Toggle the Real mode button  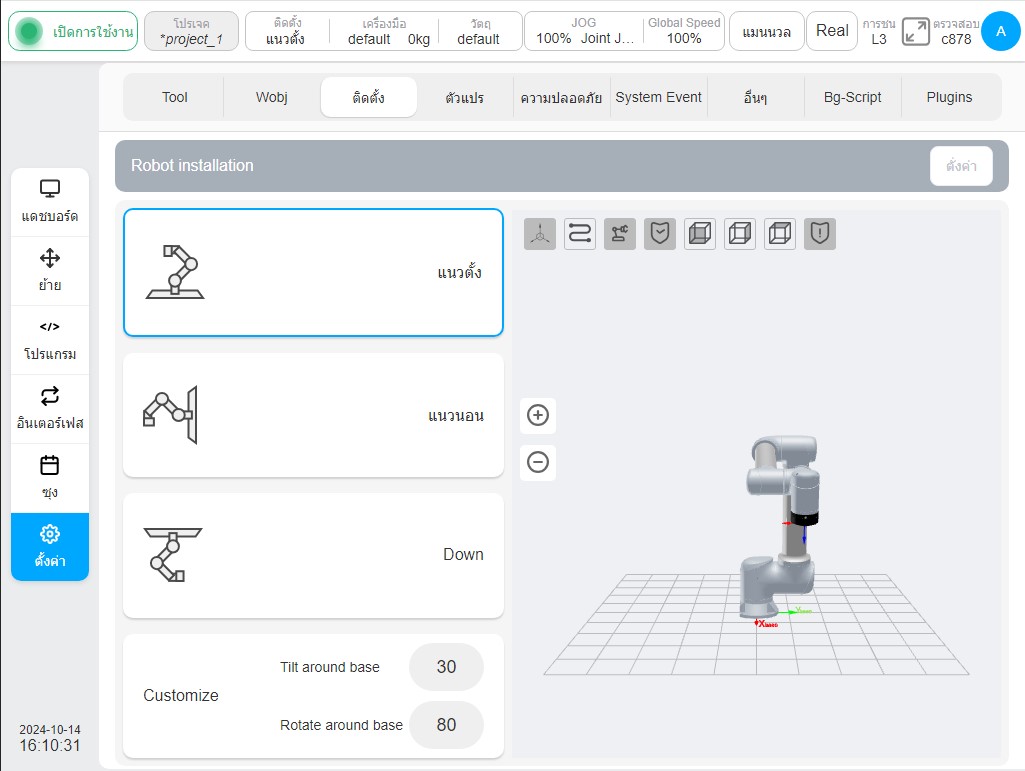[832, 31]
